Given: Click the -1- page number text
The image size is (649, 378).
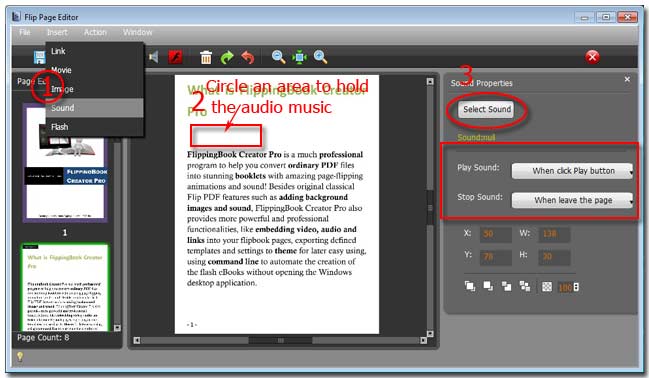Looking at the screenshot, I should tap(191, 325).
